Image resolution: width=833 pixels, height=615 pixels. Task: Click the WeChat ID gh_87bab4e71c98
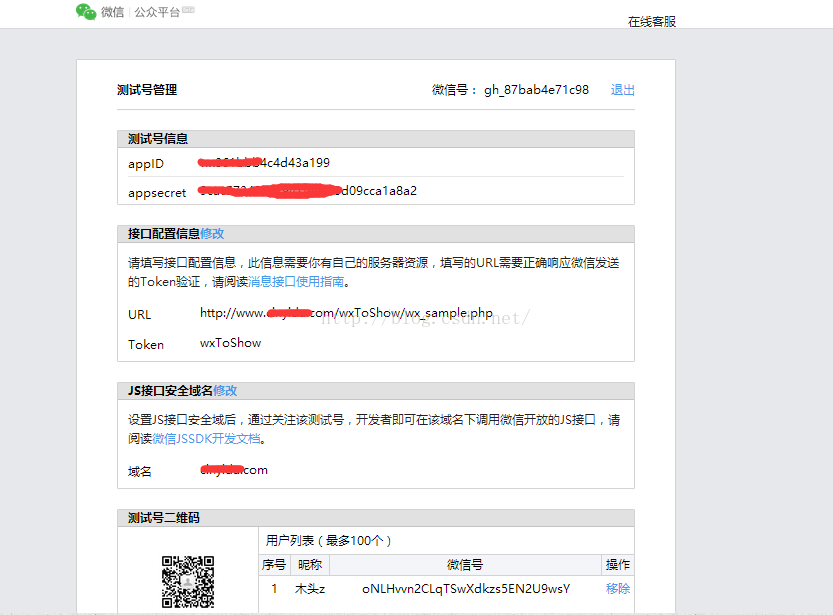click(536, 90)
